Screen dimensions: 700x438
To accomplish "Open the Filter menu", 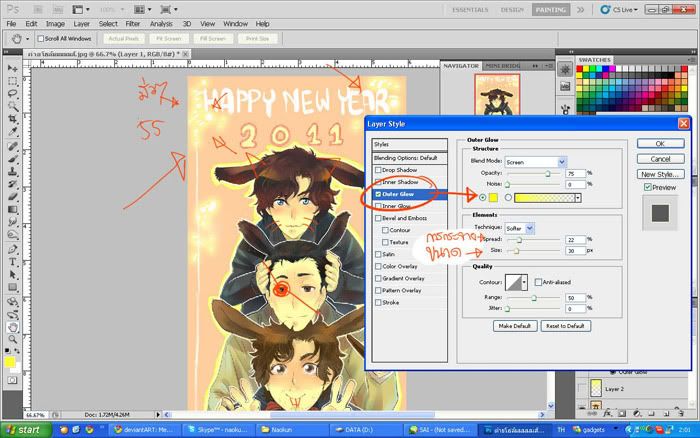I will click(x=134, y=22).
